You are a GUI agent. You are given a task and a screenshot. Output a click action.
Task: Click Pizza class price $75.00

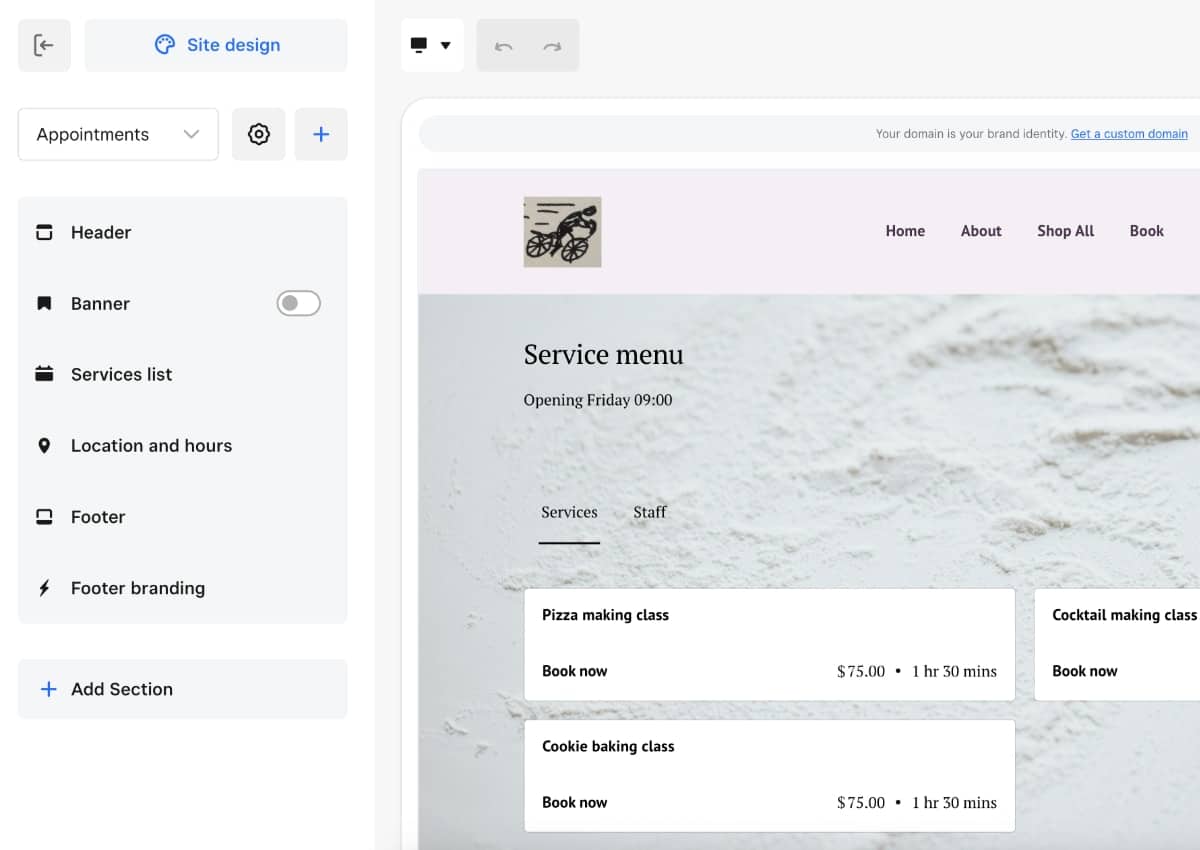pos(861,671)
